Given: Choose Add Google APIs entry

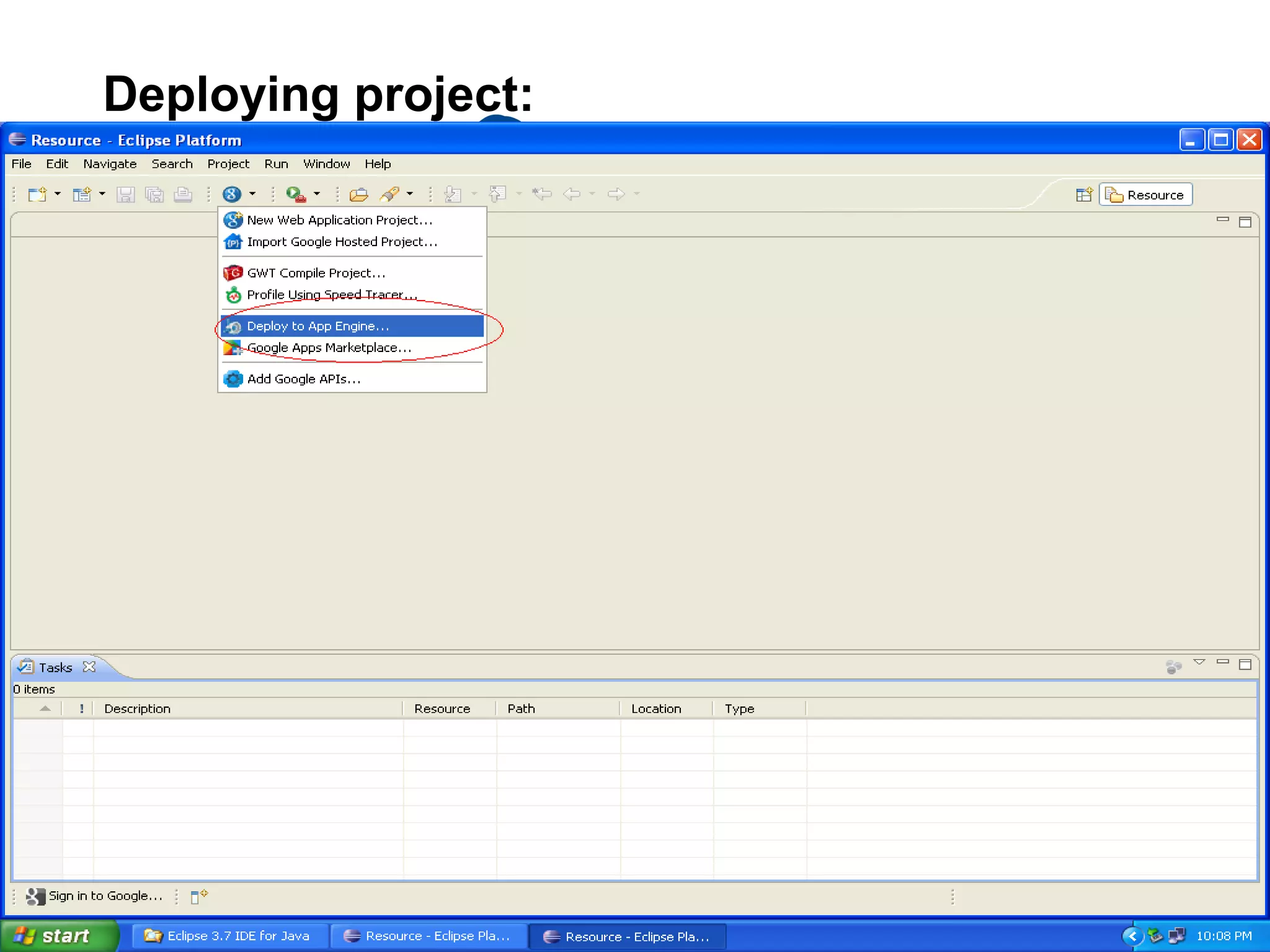Looking at the screenshot, I should point(352,379).
